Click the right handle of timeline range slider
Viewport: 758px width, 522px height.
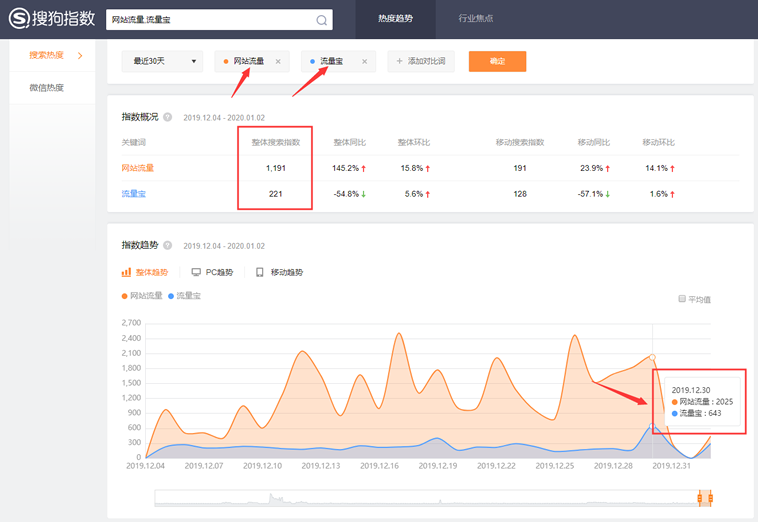pyautogui.click(x=711, y=498)
